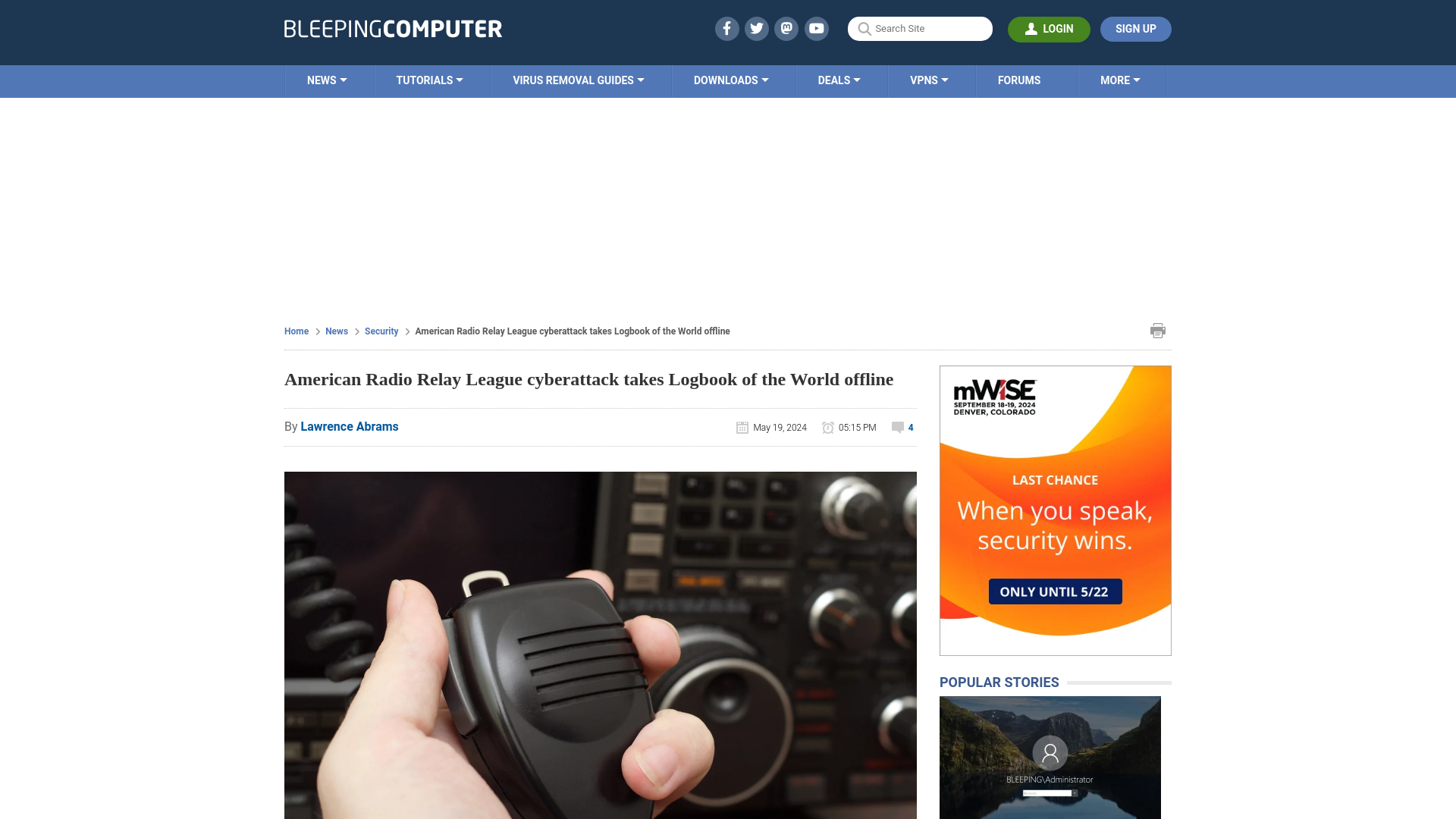Click the Security breadcrumb link
This screenshot has height=819, width=1456.
point(380,330)
